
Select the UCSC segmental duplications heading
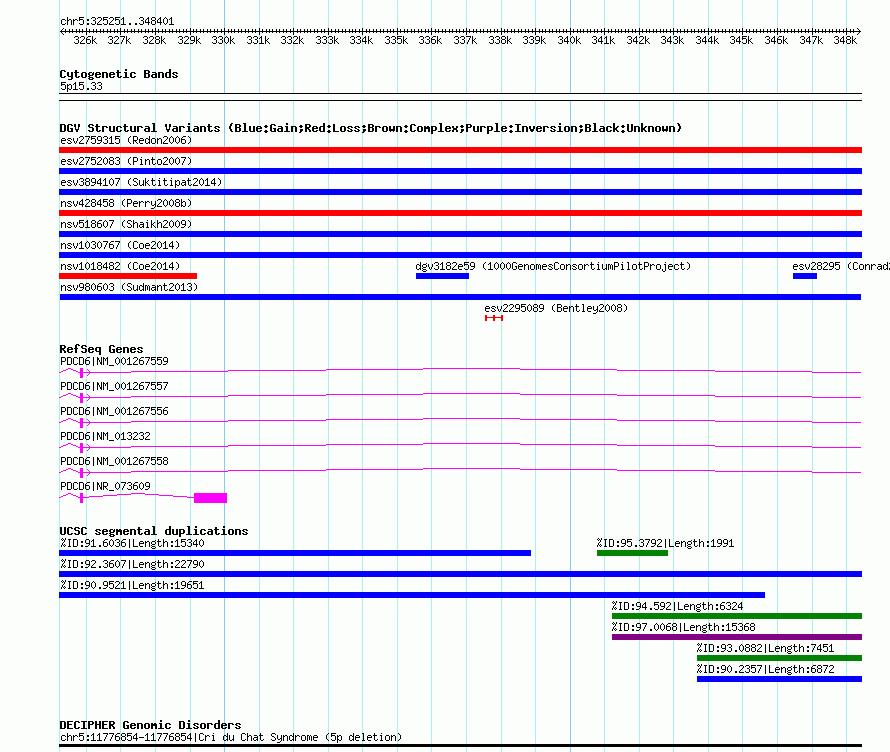(154, 531)
